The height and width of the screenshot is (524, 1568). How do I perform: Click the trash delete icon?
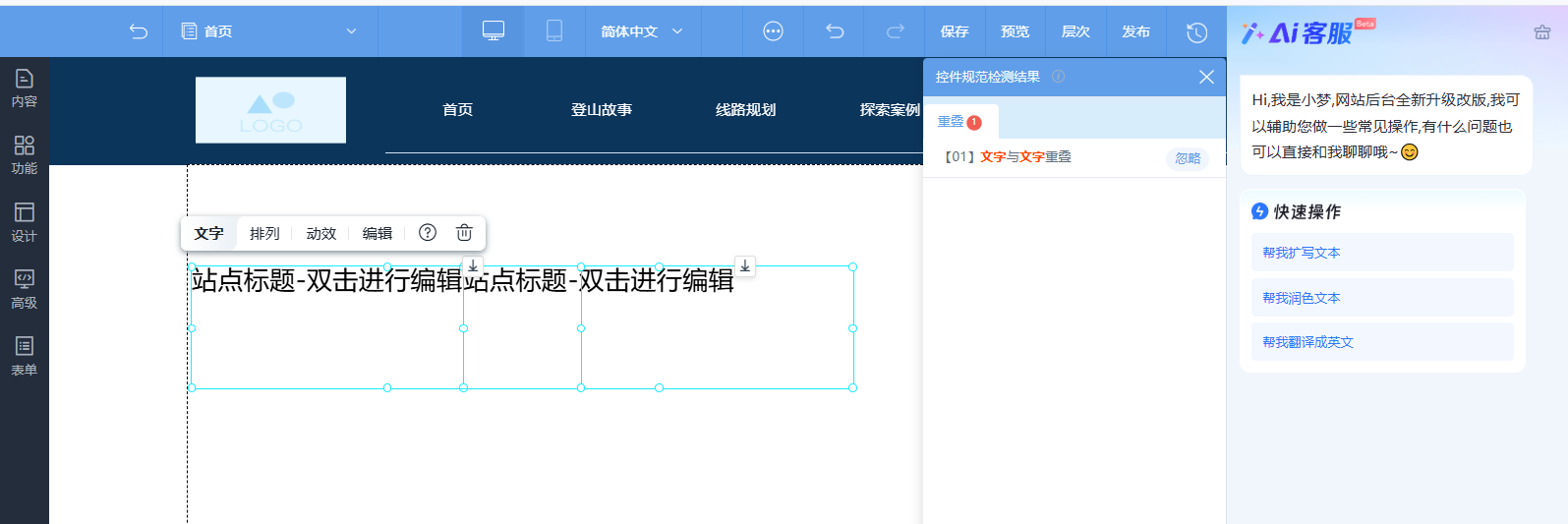(464, 233)
